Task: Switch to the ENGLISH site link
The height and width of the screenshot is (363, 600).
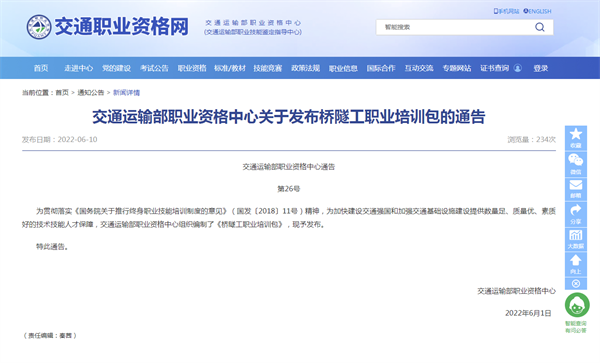Action: point(538,11)
